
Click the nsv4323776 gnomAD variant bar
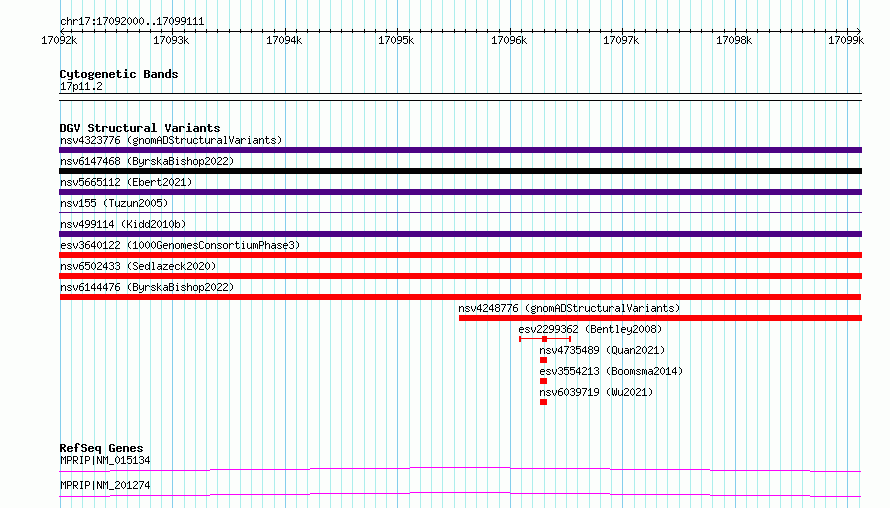point(460,150)
